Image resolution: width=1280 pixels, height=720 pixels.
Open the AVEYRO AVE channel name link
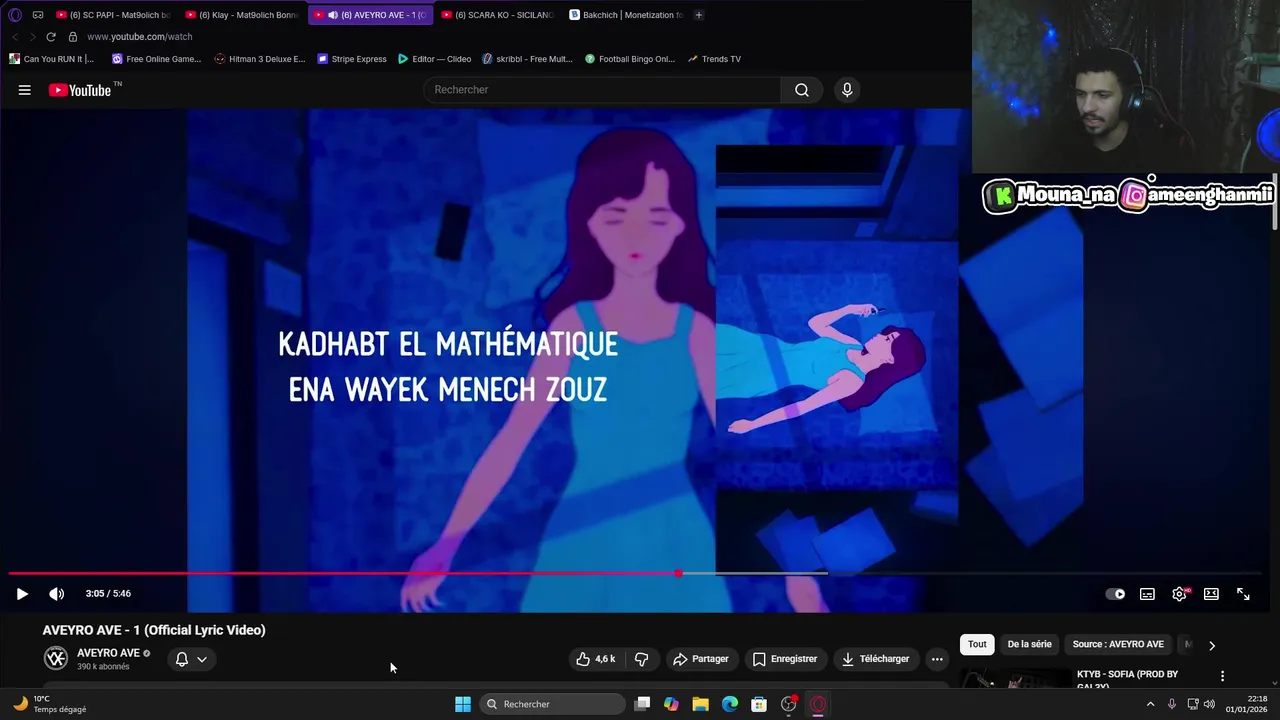tap(108, 653)
